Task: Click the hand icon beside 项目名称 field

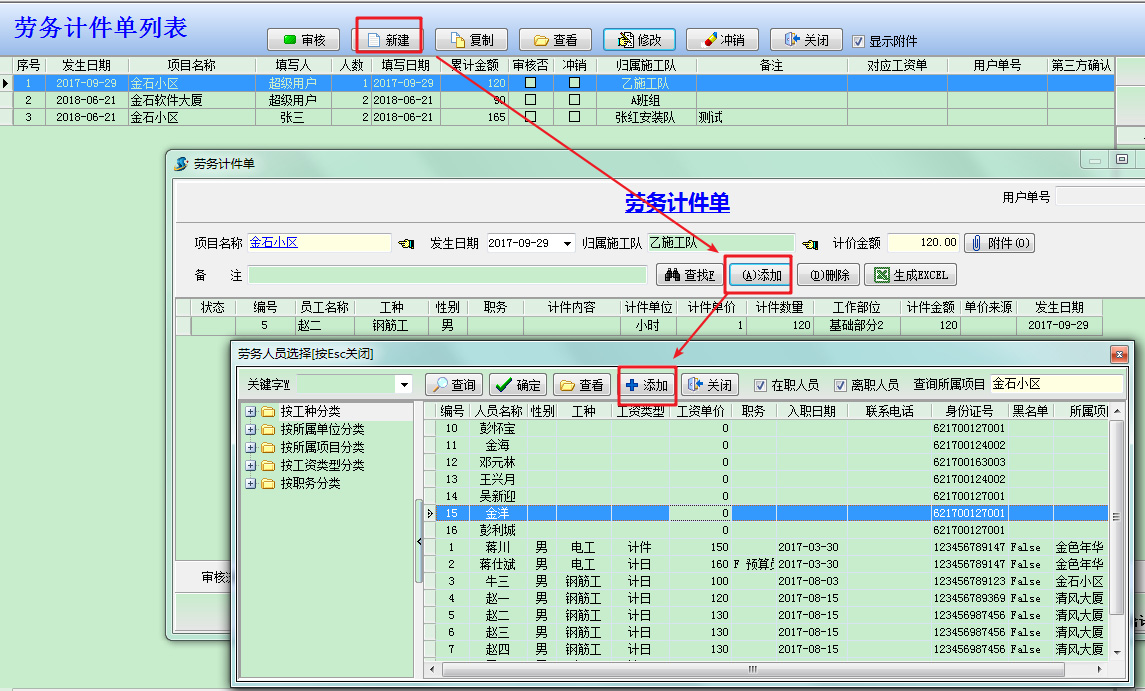Action: click(406, 243)
